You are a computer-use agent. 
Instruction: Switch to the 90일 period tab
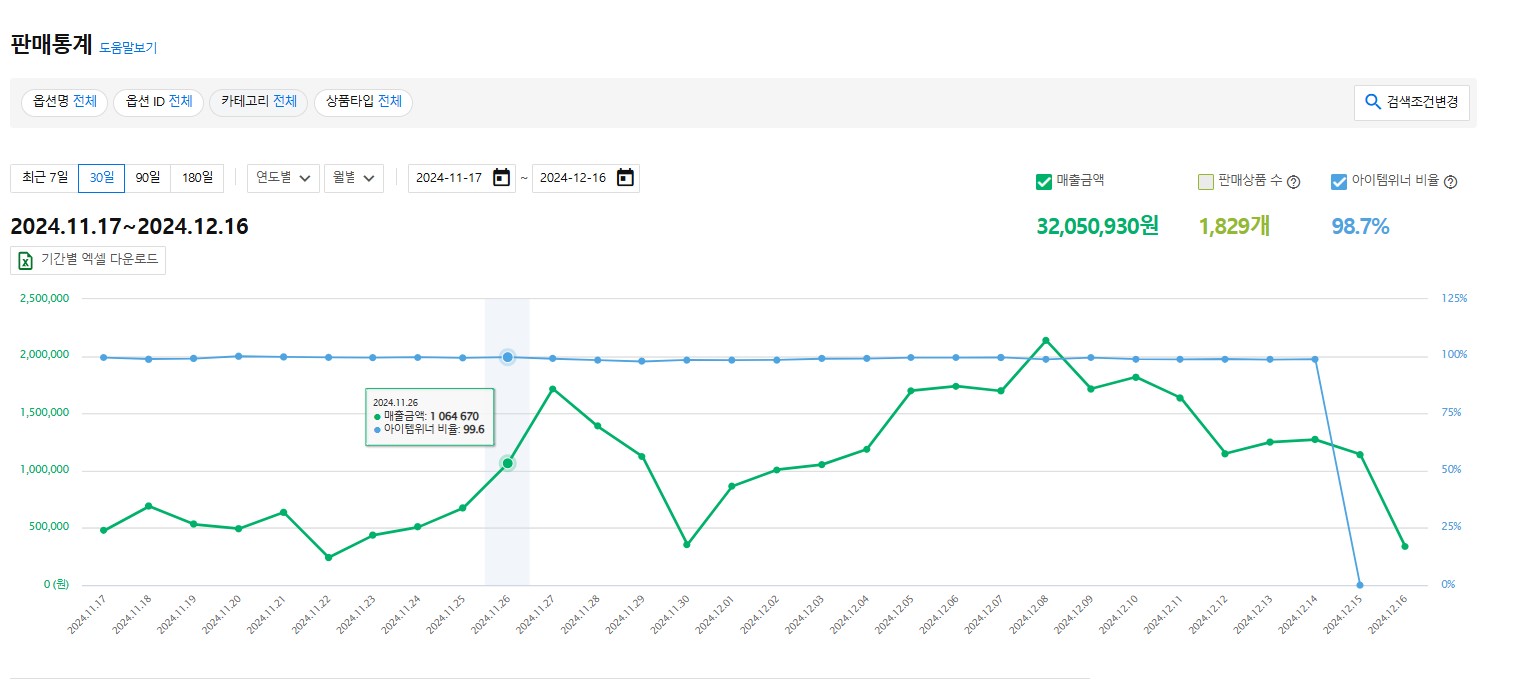(x=147, y=178)
